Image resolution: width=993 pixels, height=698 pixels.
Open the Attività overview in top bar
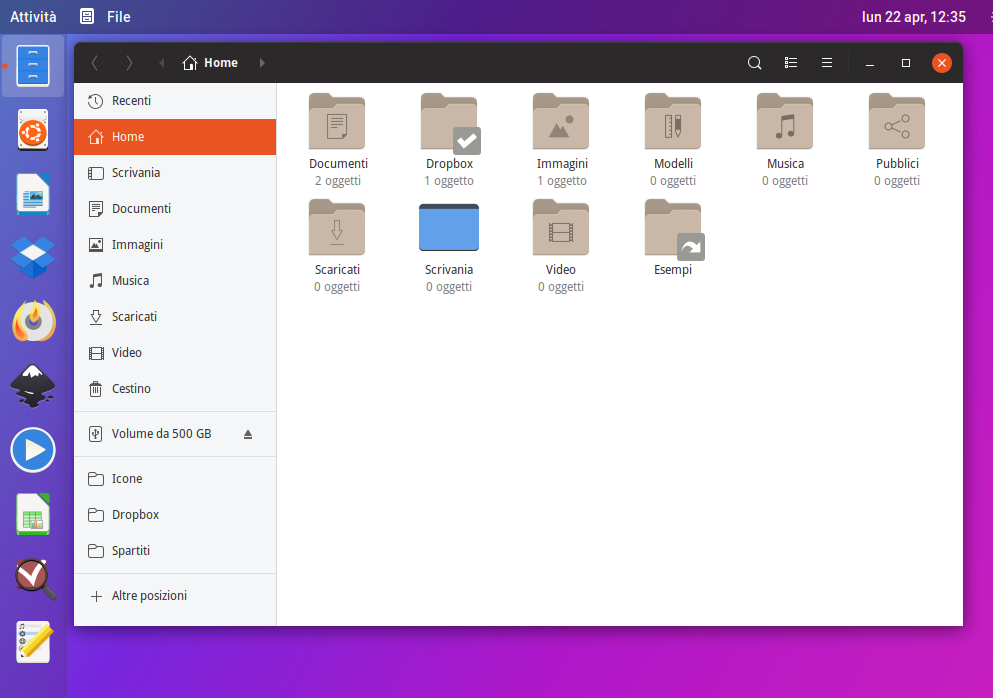[x=33, y=17]
